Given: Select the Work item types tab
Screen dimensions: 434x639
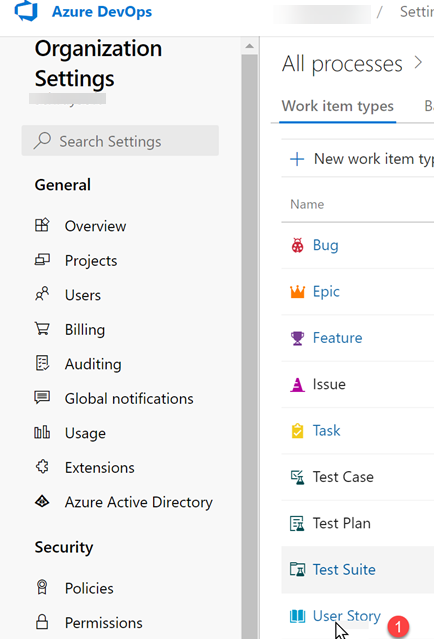Looking at the screenshot, I should (x=337, y=106).
